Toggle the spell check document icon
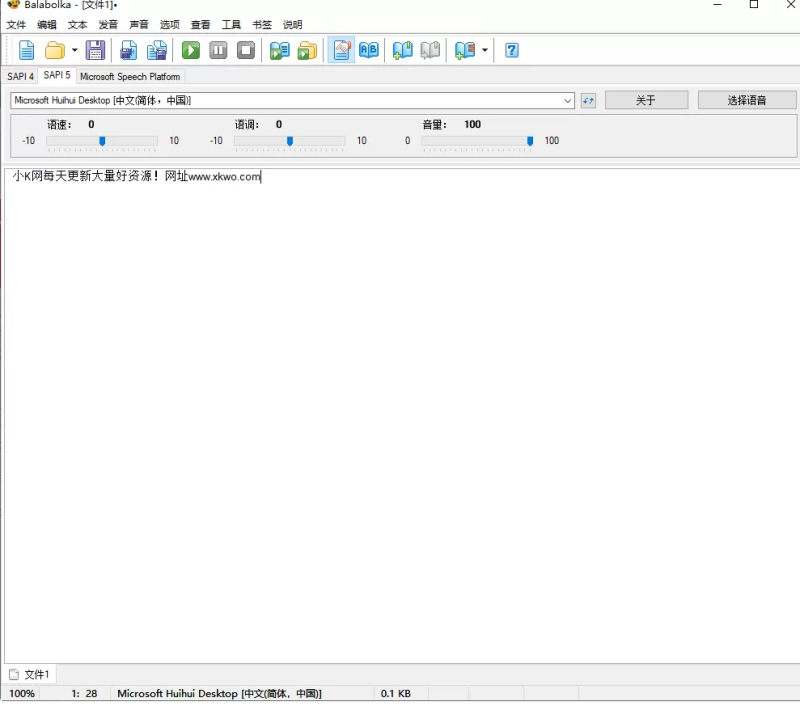This screenshot has width=800, height=706. 341,50
